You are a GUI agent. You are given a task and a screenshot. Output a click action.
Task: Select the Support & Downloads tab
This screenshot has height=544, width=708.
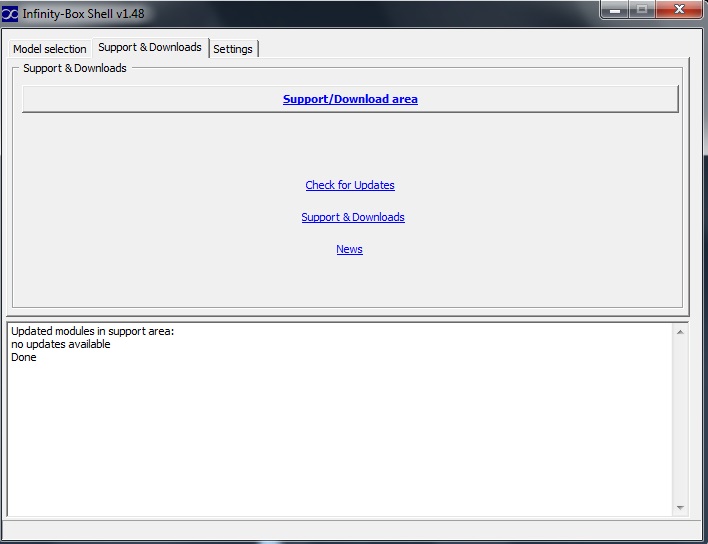click(150, 47)
